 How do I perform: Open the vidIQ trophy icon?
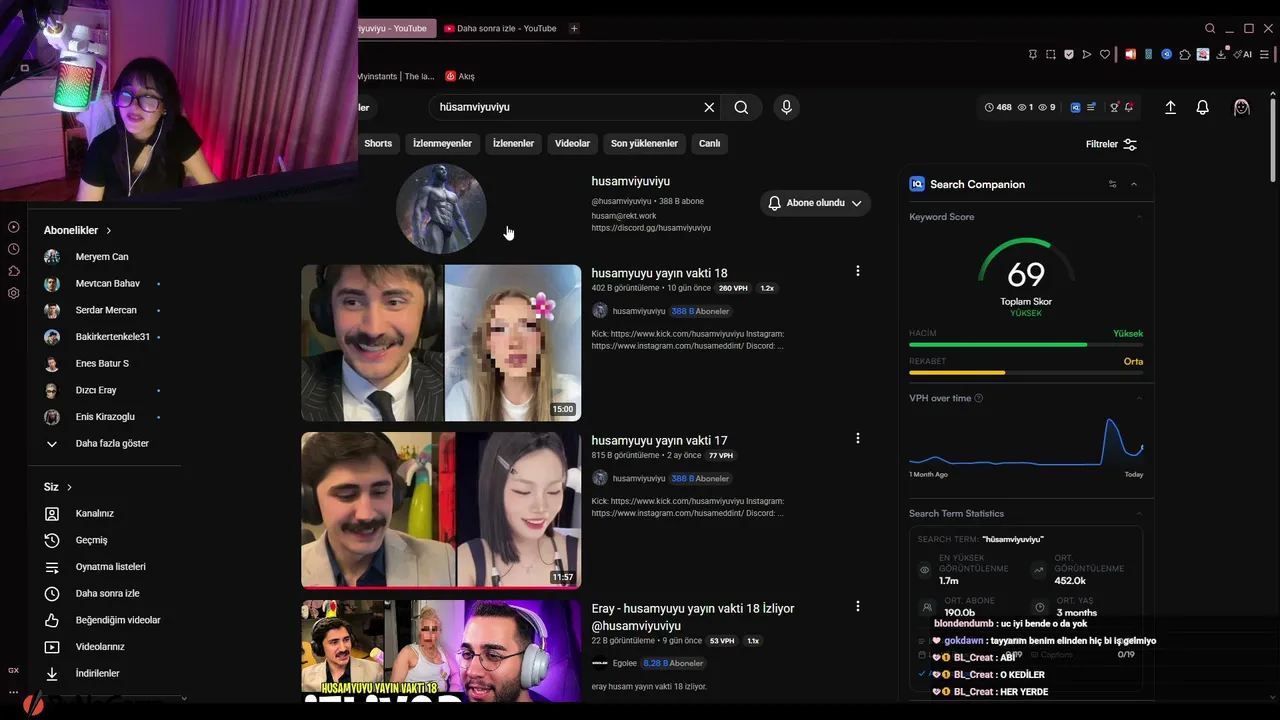[1114, 107]
